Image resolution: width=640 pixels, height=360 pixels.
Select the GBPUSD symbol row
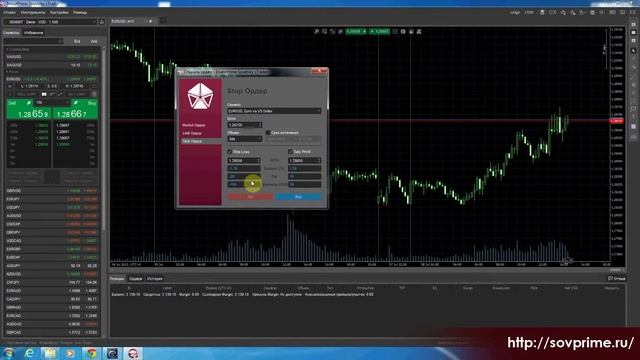[x=51, y=191]
